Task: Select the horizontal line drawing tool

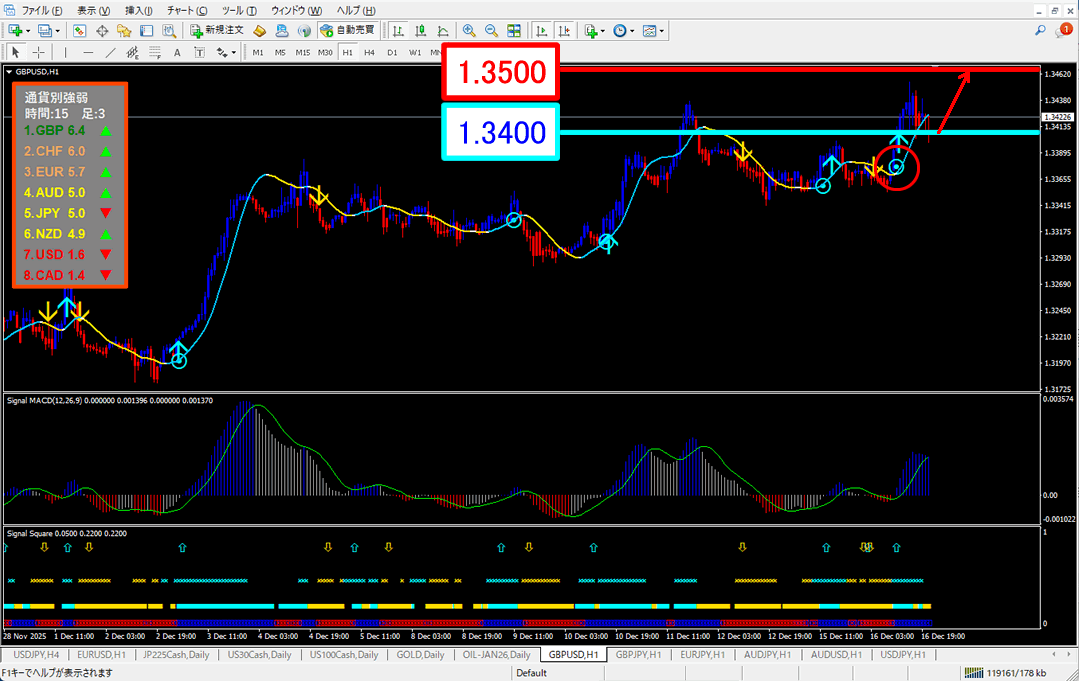Action: (x=88, y=52)
